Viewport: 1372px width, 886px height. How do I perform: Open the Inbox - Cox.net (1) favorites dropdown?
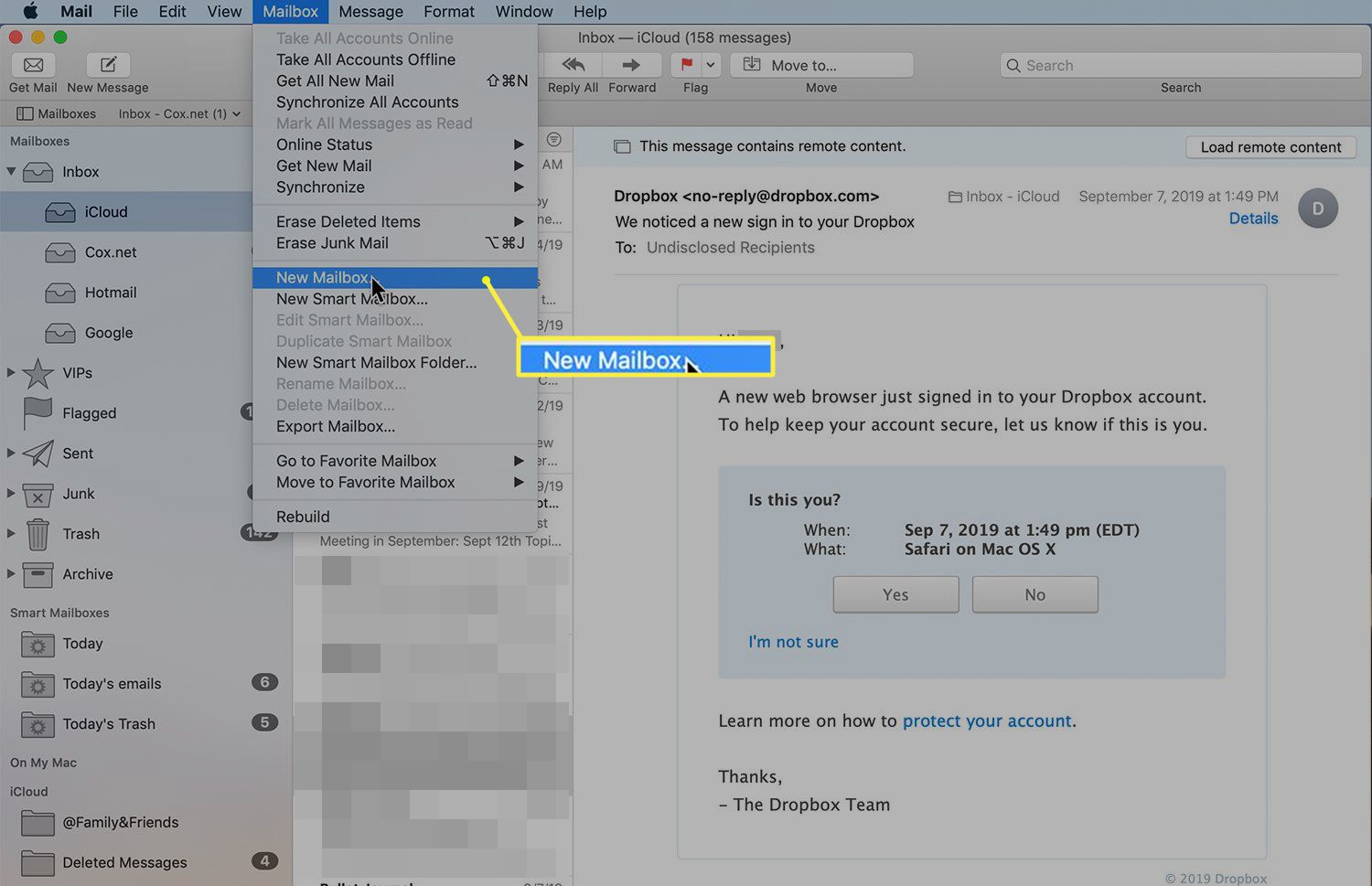pyautogui.click(x=179, y=113)
